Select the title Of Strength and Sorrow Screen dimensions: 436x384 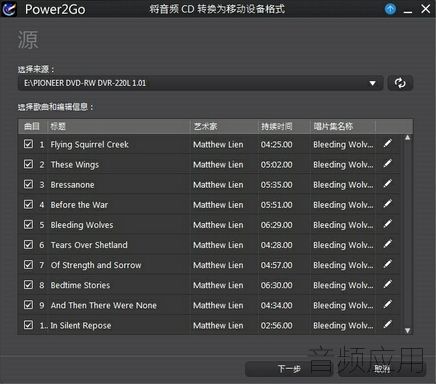click(x=96, y=265)
